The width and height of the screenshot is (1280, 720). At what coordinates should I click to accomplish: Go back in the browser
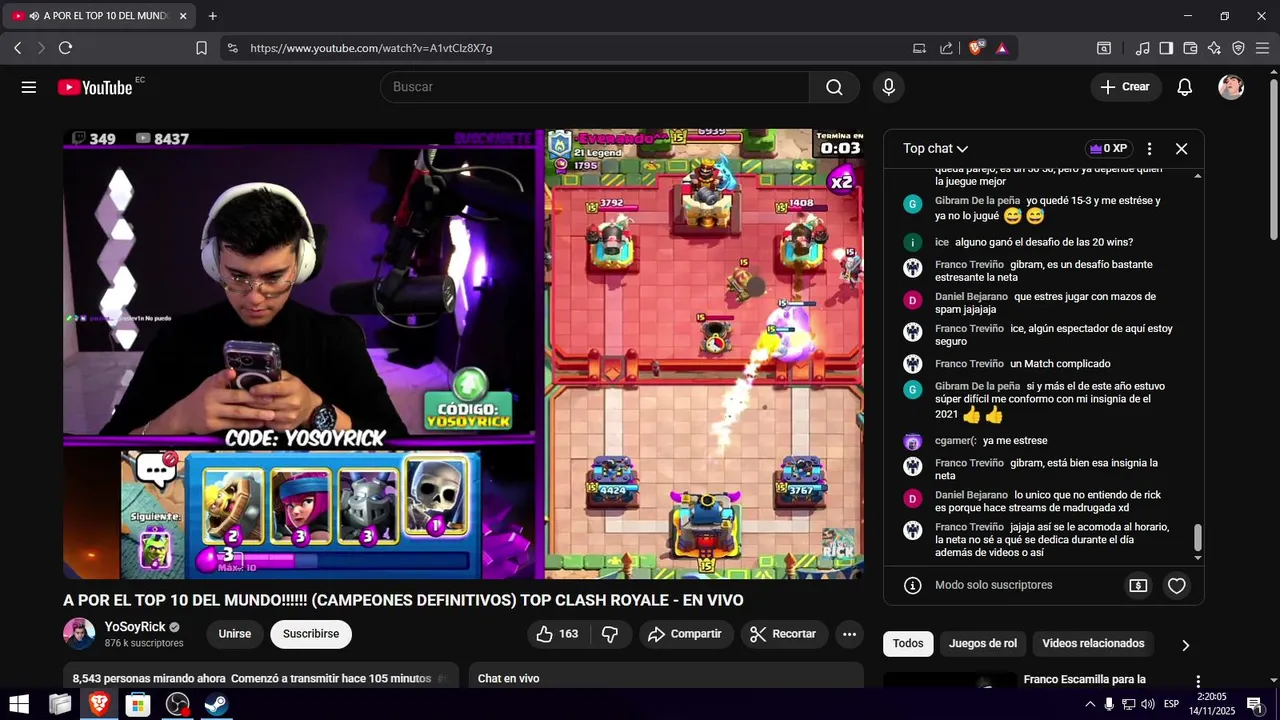click(x=18, y=47)
